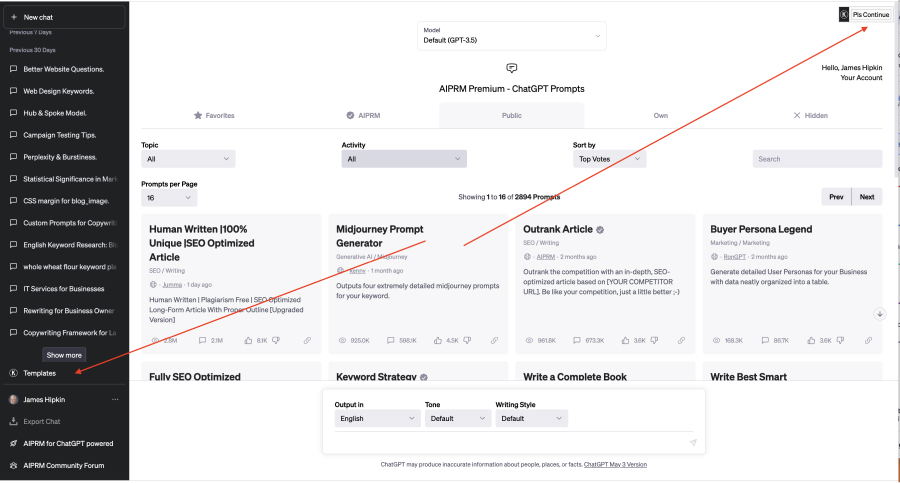Viewport: 900px width, 483px height.
Task: Switch to the Favorites tab
Action: [x=214, y=115]
